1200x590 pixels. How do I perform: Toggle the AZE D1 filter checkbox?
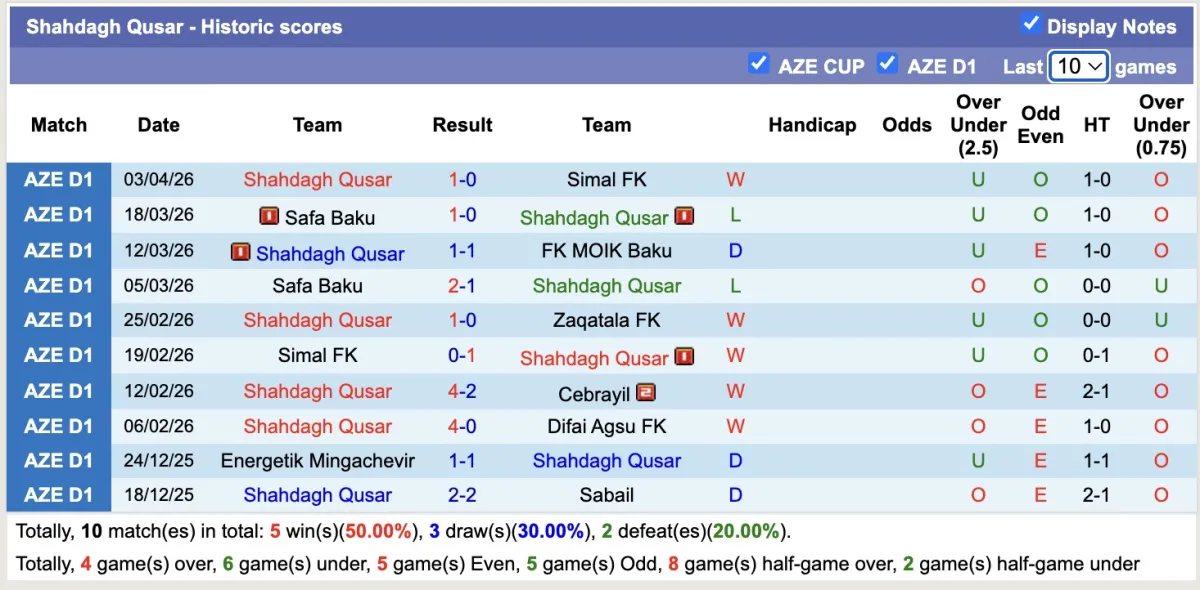887,64
